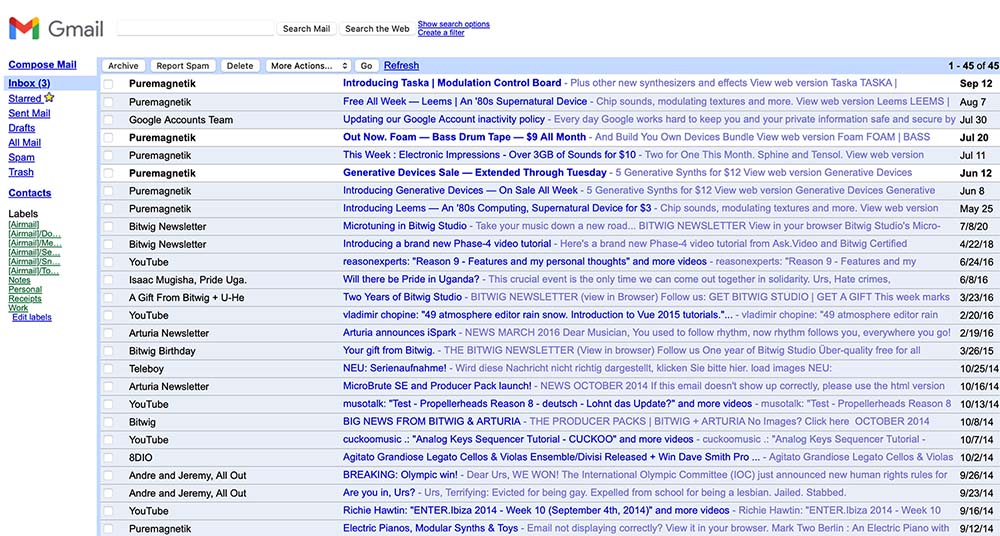Viewport: 1000px width, 536px height.
Task: Open Introducing a brand new Phase-4 video tutorial email
Action: (447, 244)
